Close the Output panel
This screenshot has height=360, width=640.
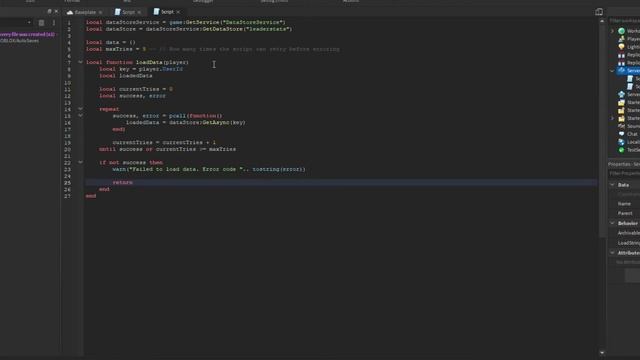(56, 11)
